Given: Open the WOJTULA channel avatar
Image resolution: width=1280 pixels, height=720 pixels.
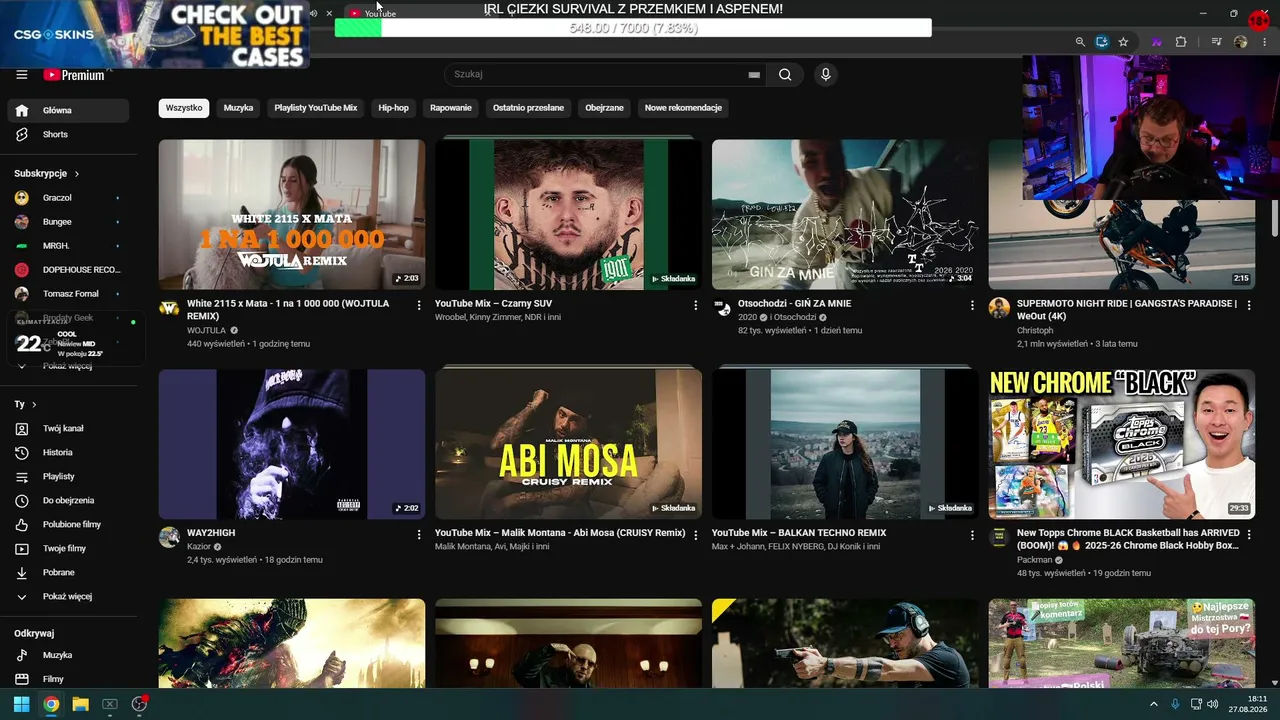Looking at the screenshot, I should (169, 308).
